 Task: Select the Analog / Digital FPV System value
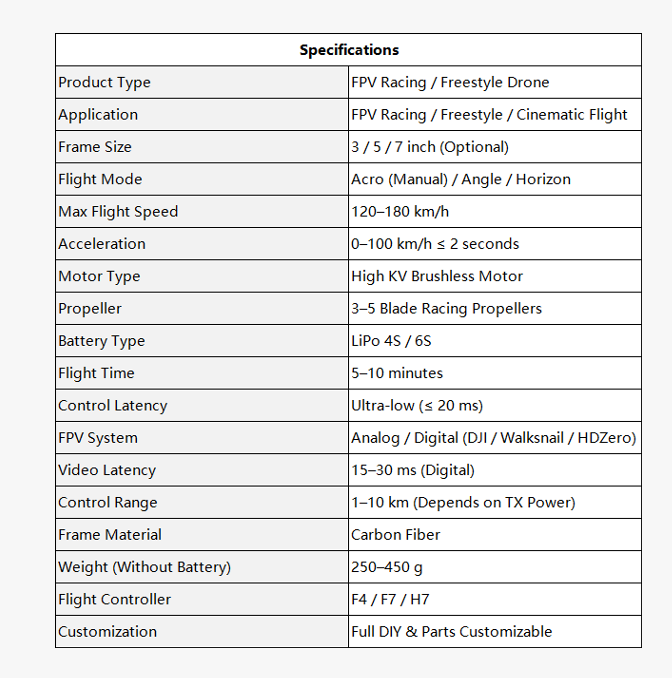493,438
